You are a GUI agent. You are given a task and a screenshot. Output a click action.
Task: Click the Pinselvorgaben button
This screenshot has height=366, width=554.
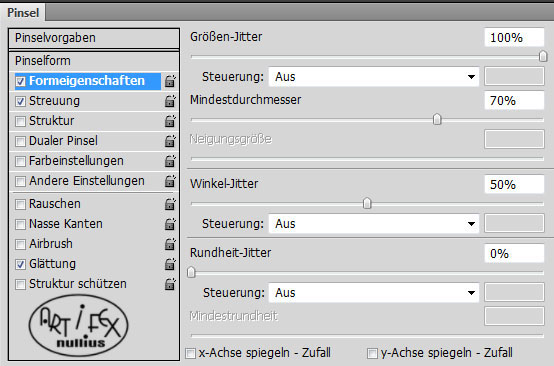[x=94, y=38]
